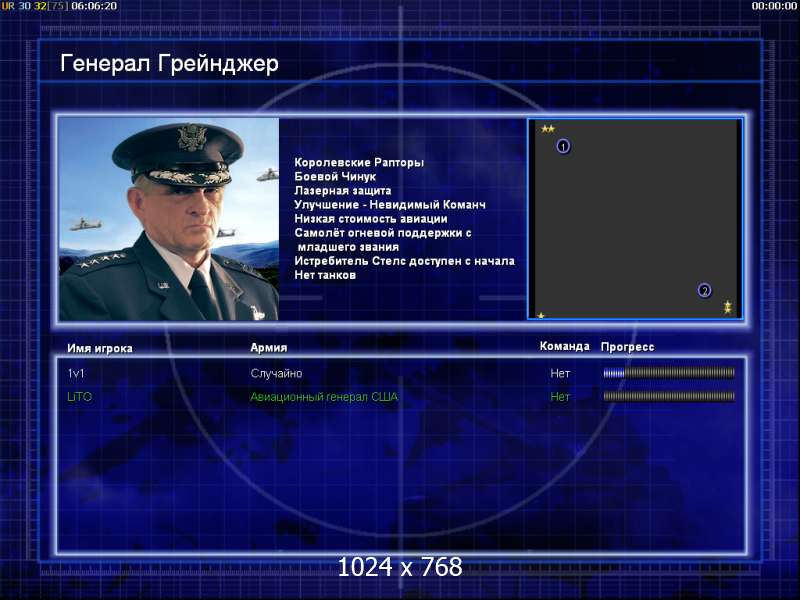Click start position marker 1 on minimap

[x=563, y=146]
